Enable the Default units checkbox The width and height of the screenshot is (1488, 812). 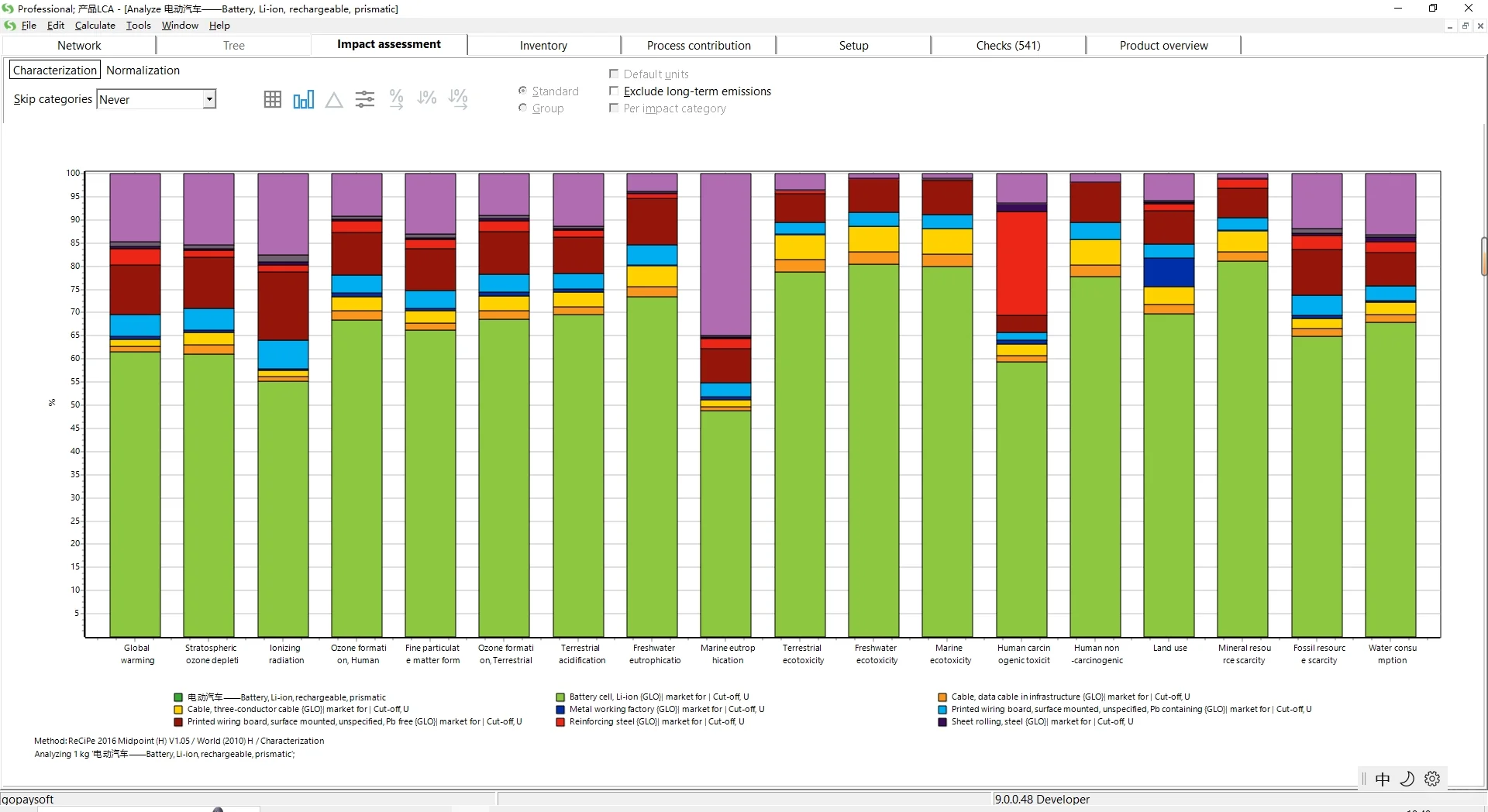click(x=614, y=74)
